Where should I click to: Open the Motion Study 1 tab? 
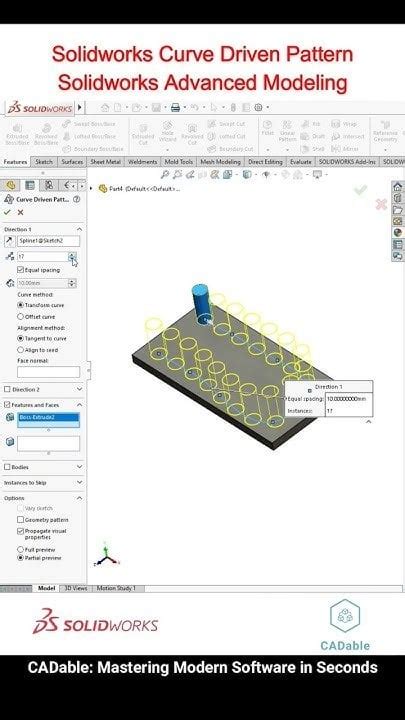click(x=116, y=588)
